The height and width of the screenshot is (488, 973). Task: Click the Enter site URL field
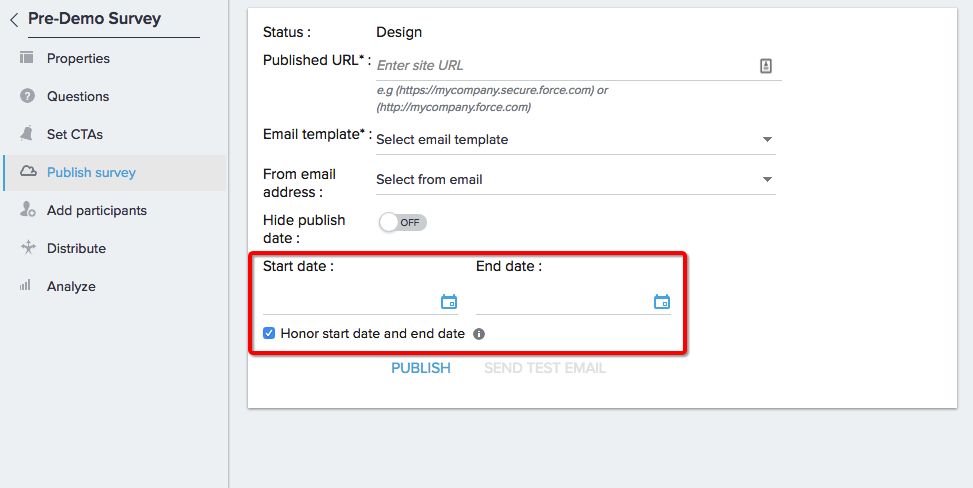pos(565,65)
